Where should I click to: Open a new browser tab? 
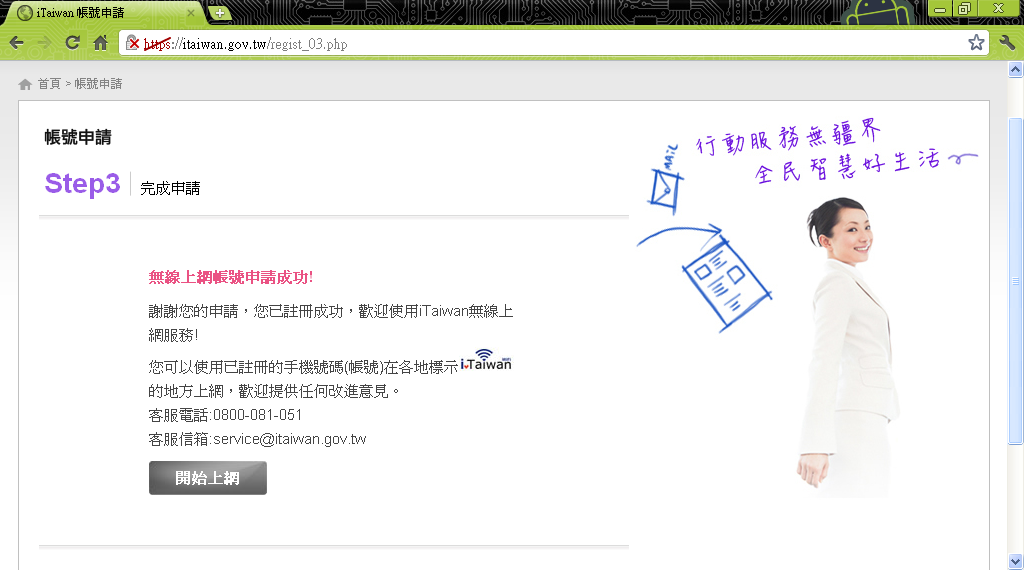pyautogui.click(x=220, y=13)
